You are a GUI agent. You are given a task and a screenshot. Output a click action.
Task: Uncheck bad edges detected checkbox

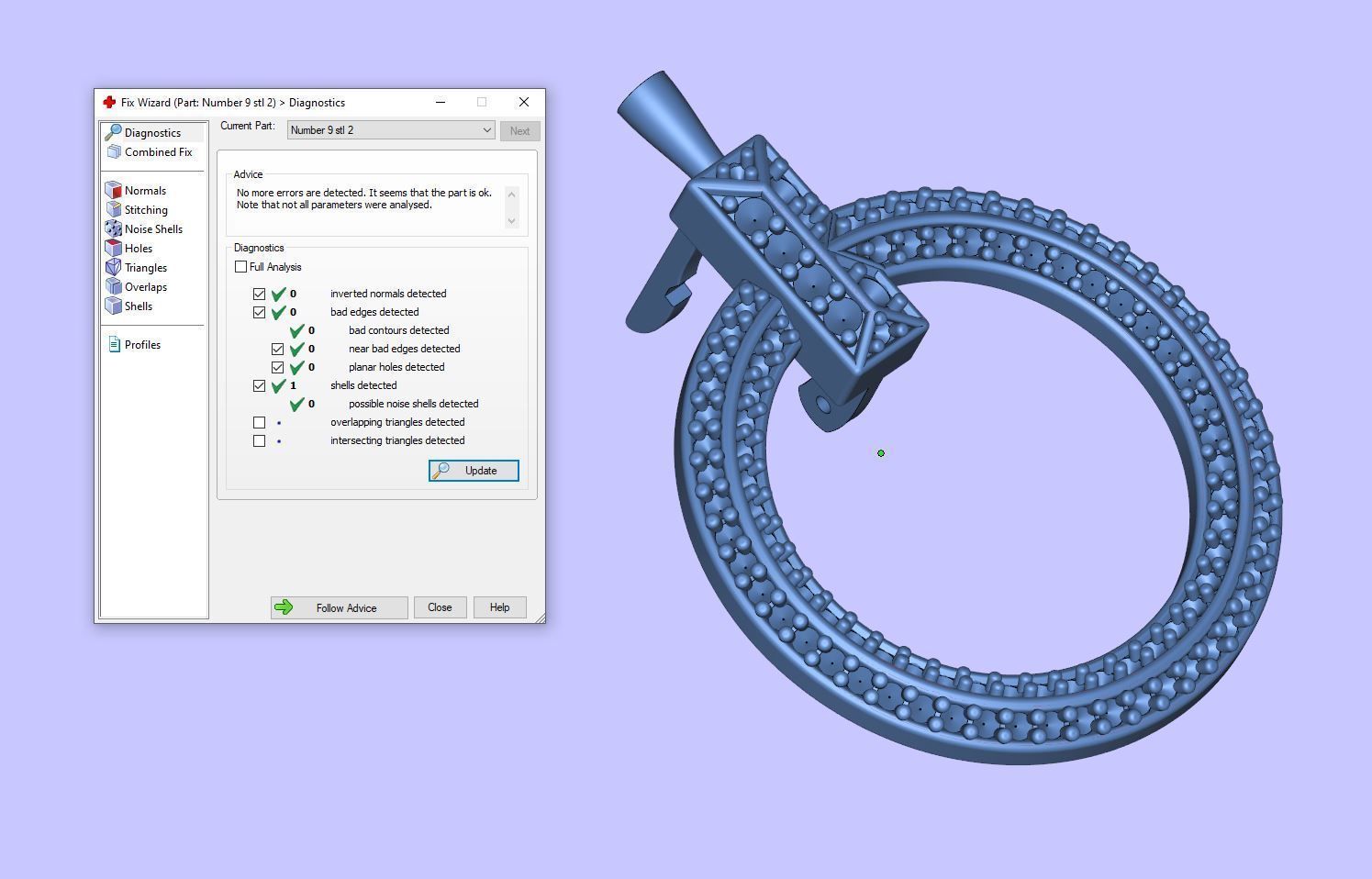(260, 312)
